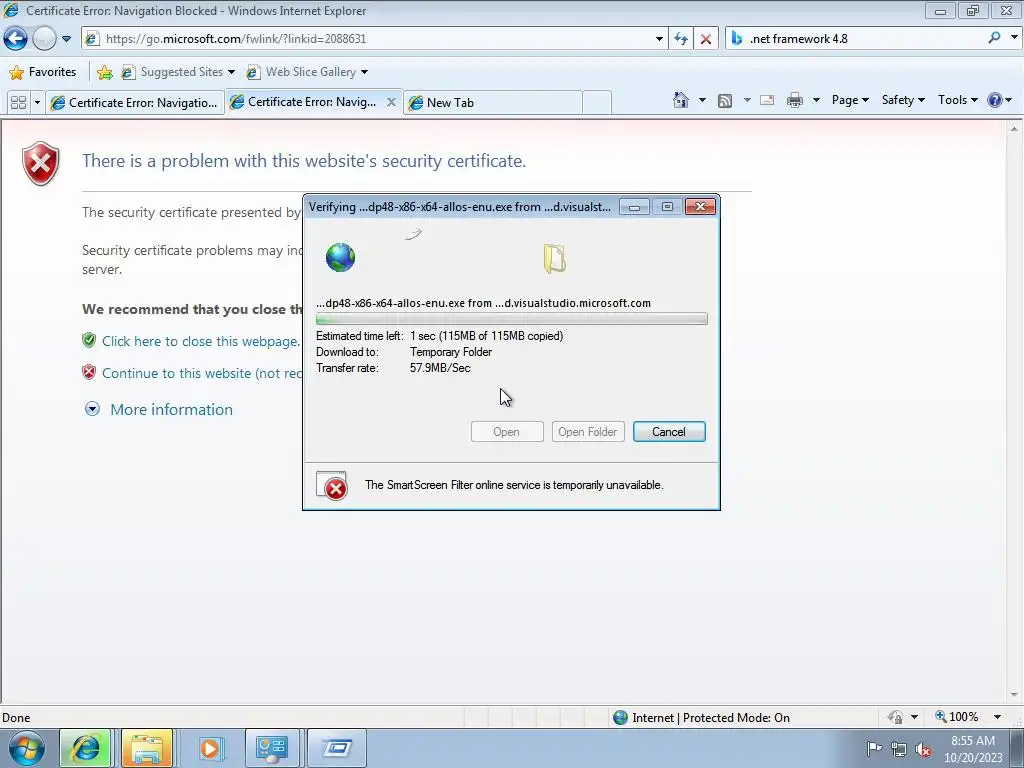Click the Bing search box
The image size is (1024, 768).
[856, 39]
